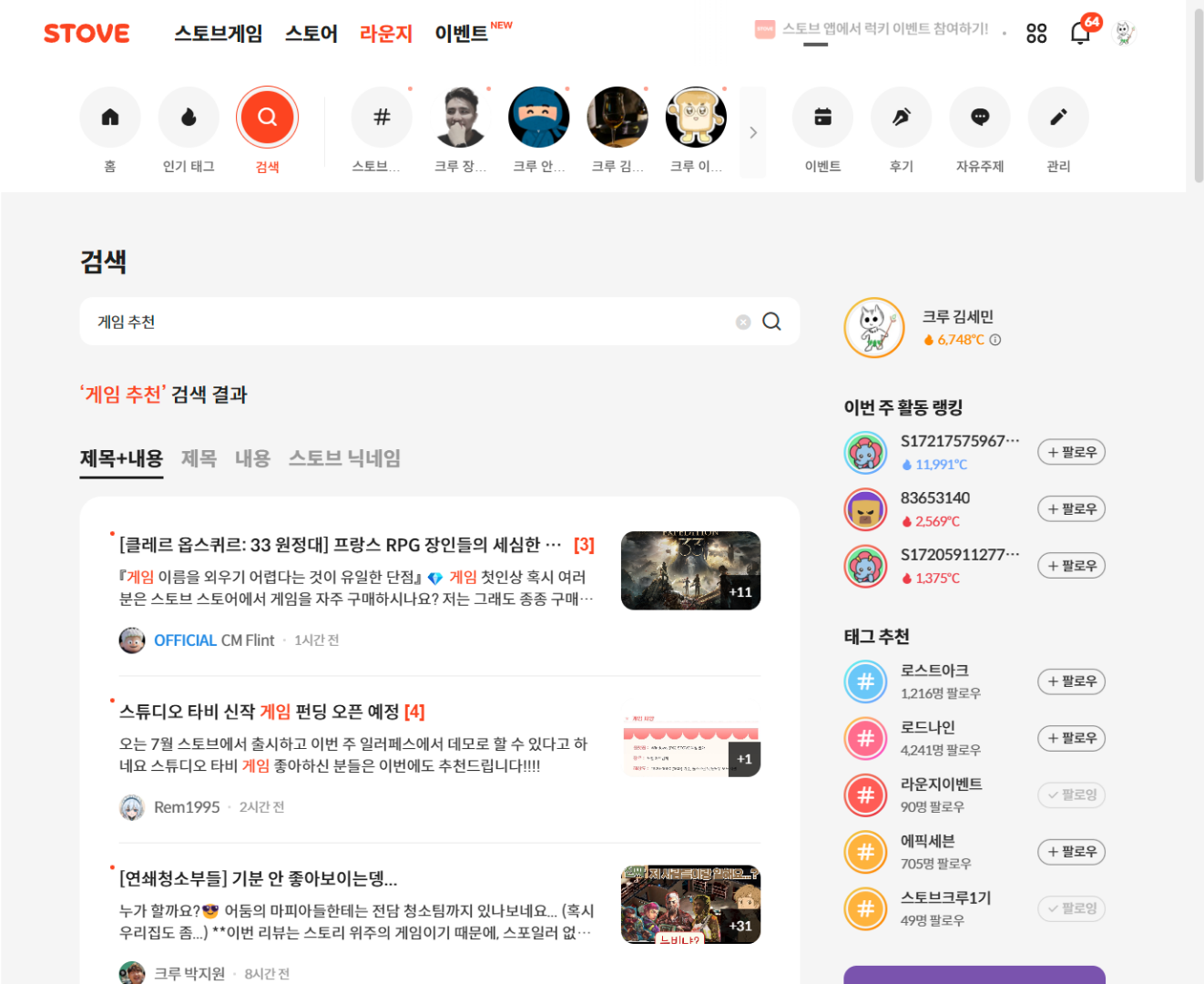
Task: Unfollow the 스토브크루1기 tag
Action: coord(1071,908)
